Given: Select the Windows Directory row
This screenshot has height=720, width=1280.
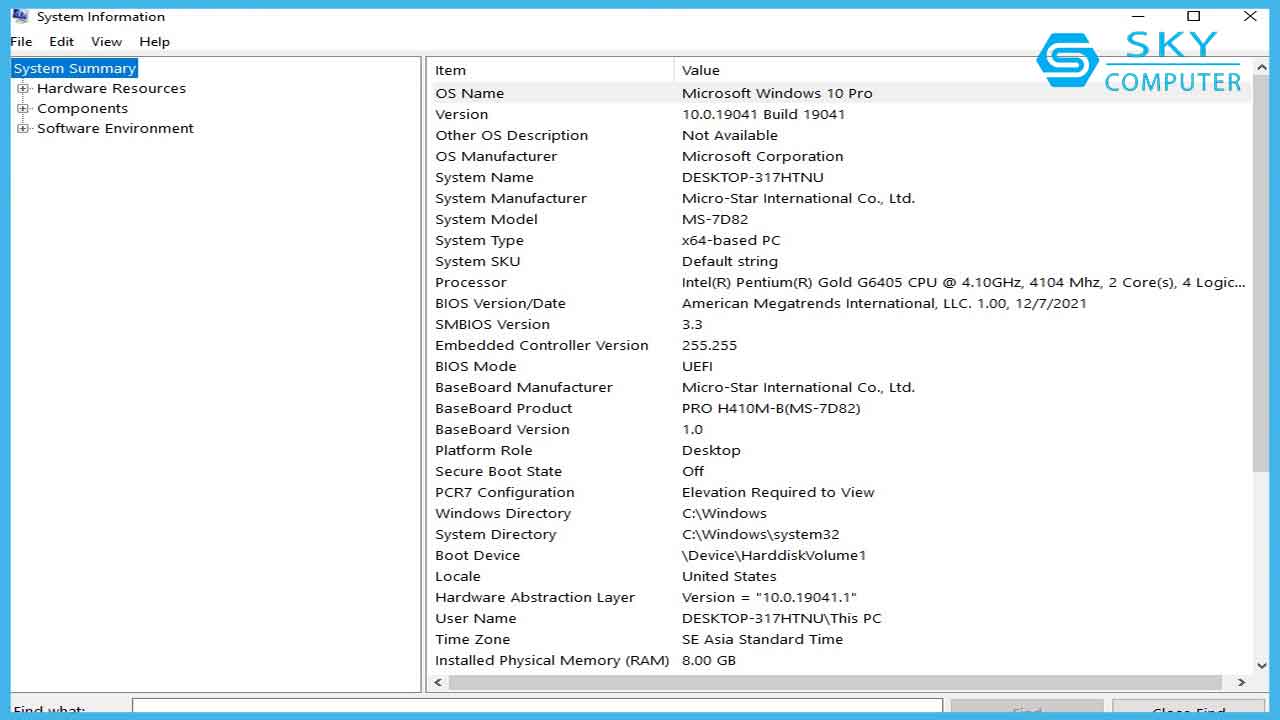Looking at the screenshot, I should tap(840, 513).
